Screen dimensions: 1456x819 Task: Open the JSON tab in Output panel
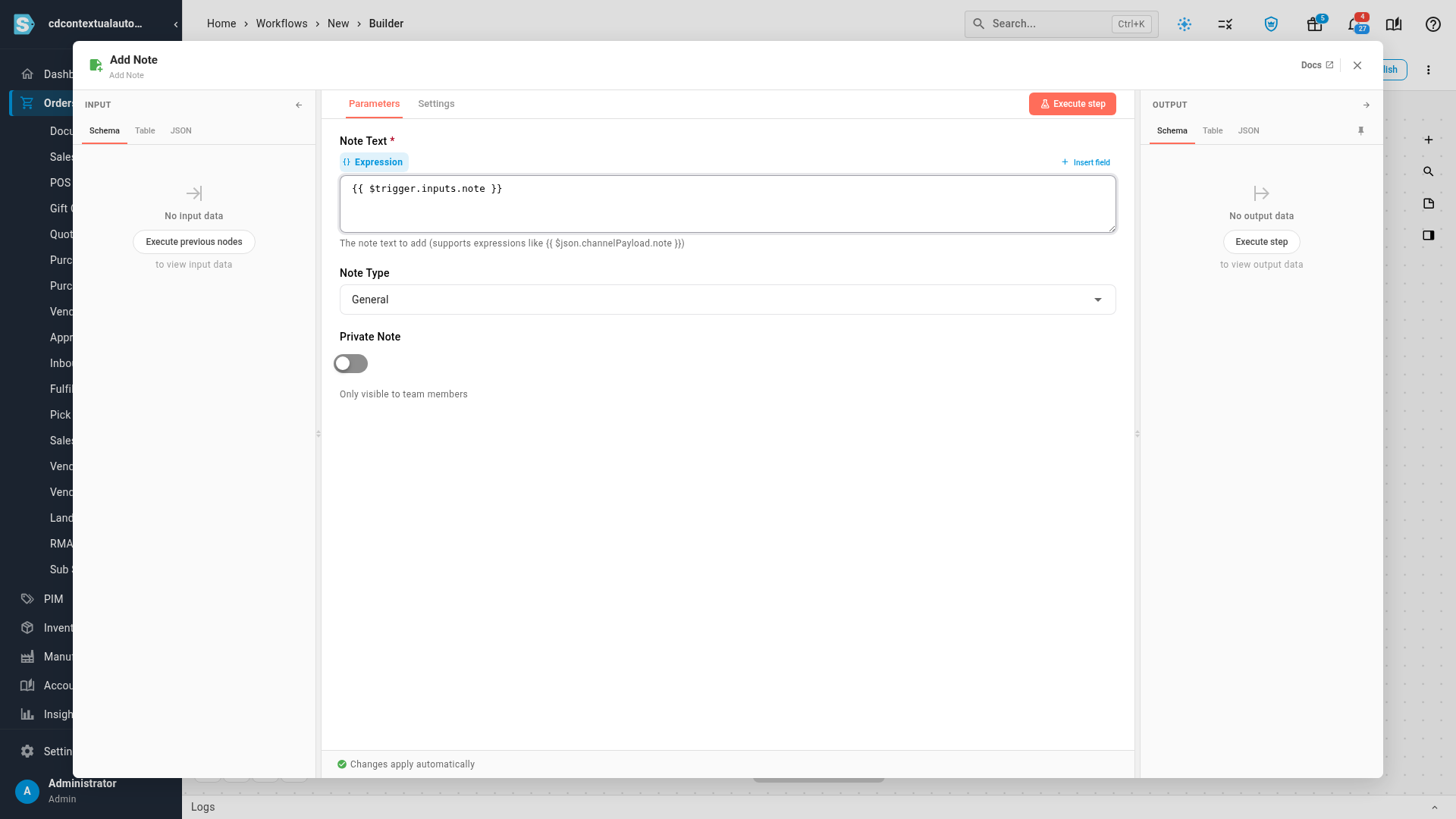1248,130
